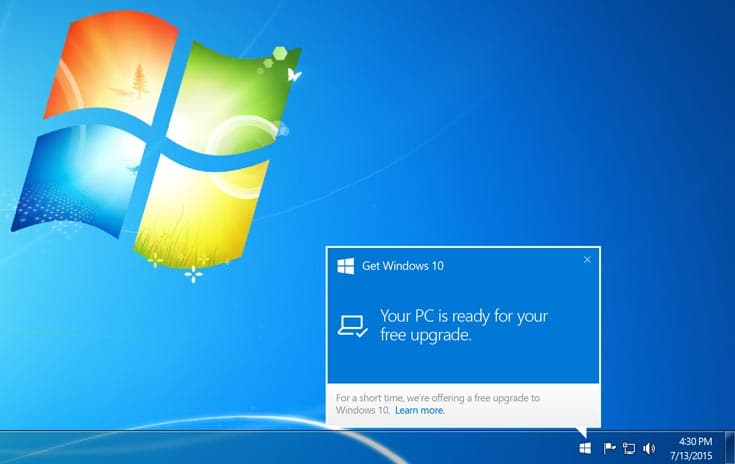Open the volume speaker tray icon
Screen dimensions: 735x464
pos(649,449)
